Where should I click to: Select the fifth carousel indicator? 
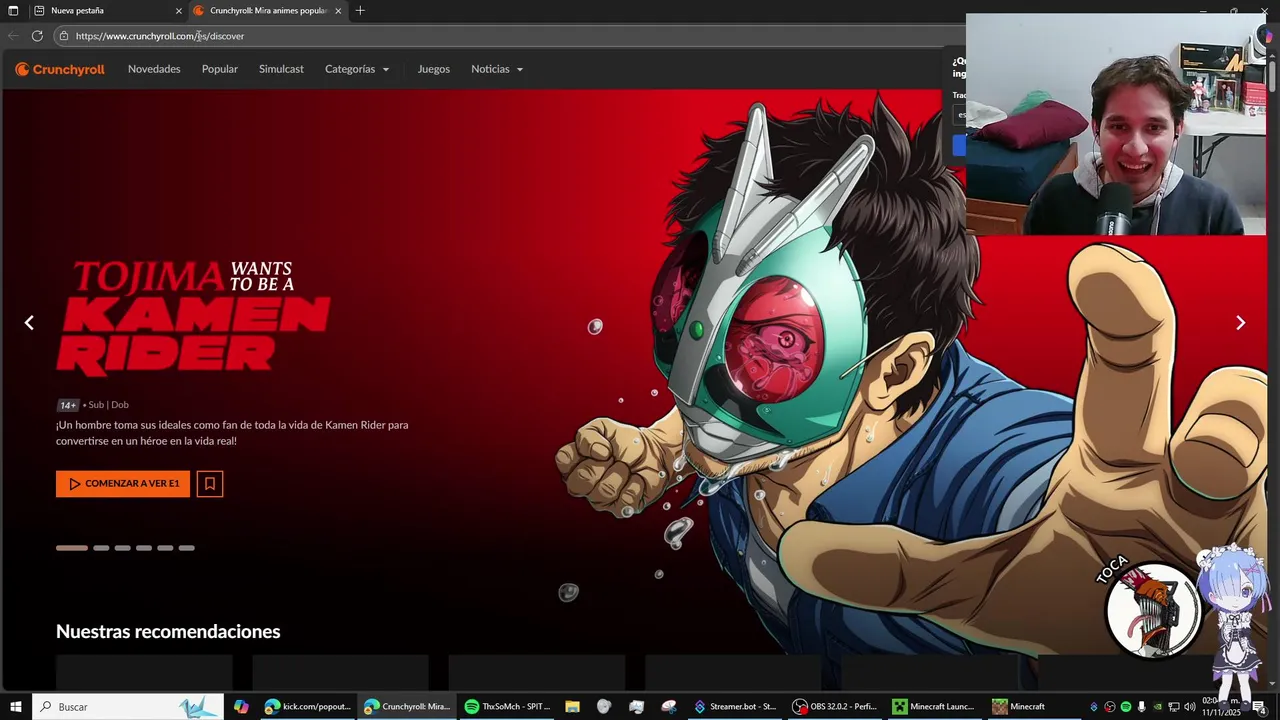coord(165,548)
